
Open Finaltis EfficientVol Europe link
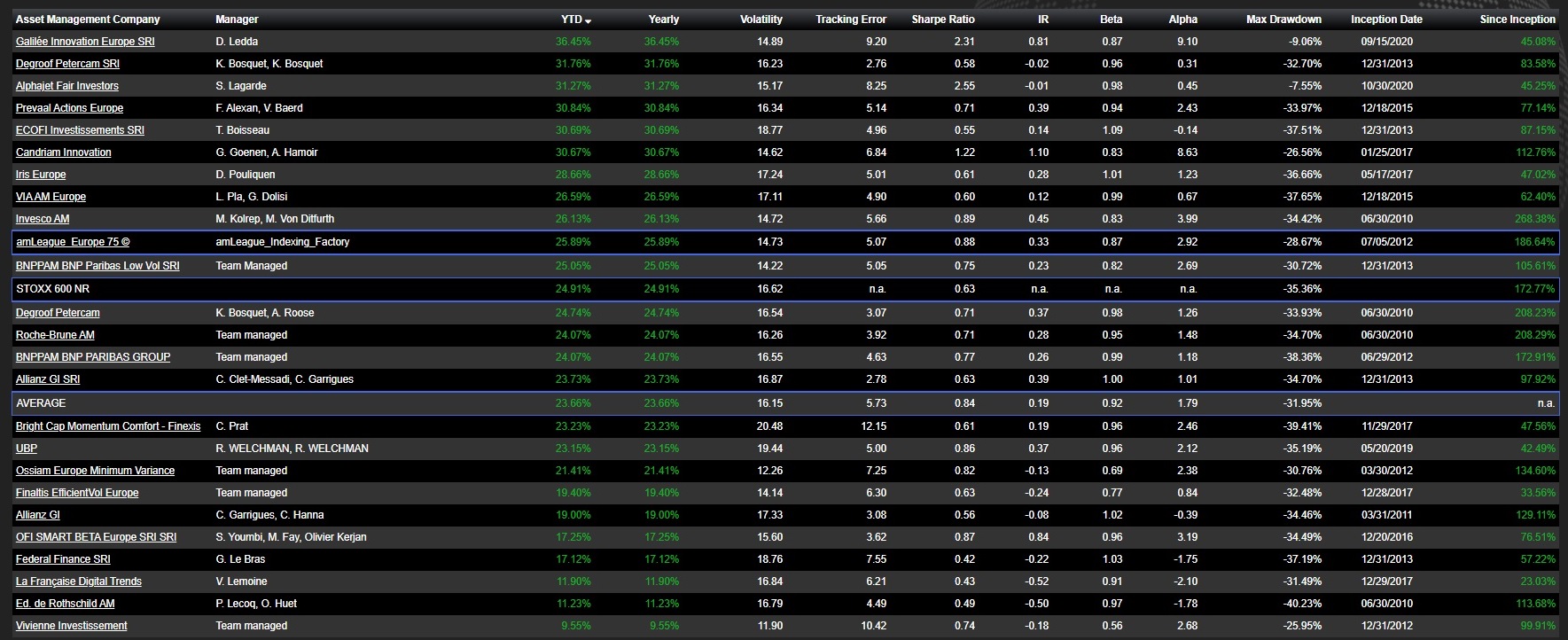pyautogui.click(x=77, y=493)
